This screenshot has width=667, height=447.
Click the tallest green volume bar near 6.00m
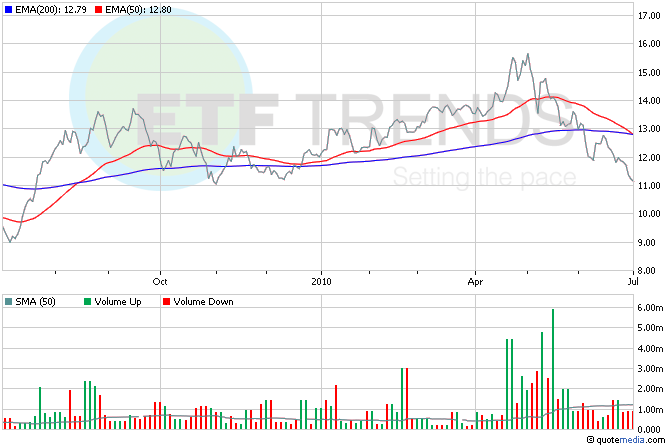(553, 369)
